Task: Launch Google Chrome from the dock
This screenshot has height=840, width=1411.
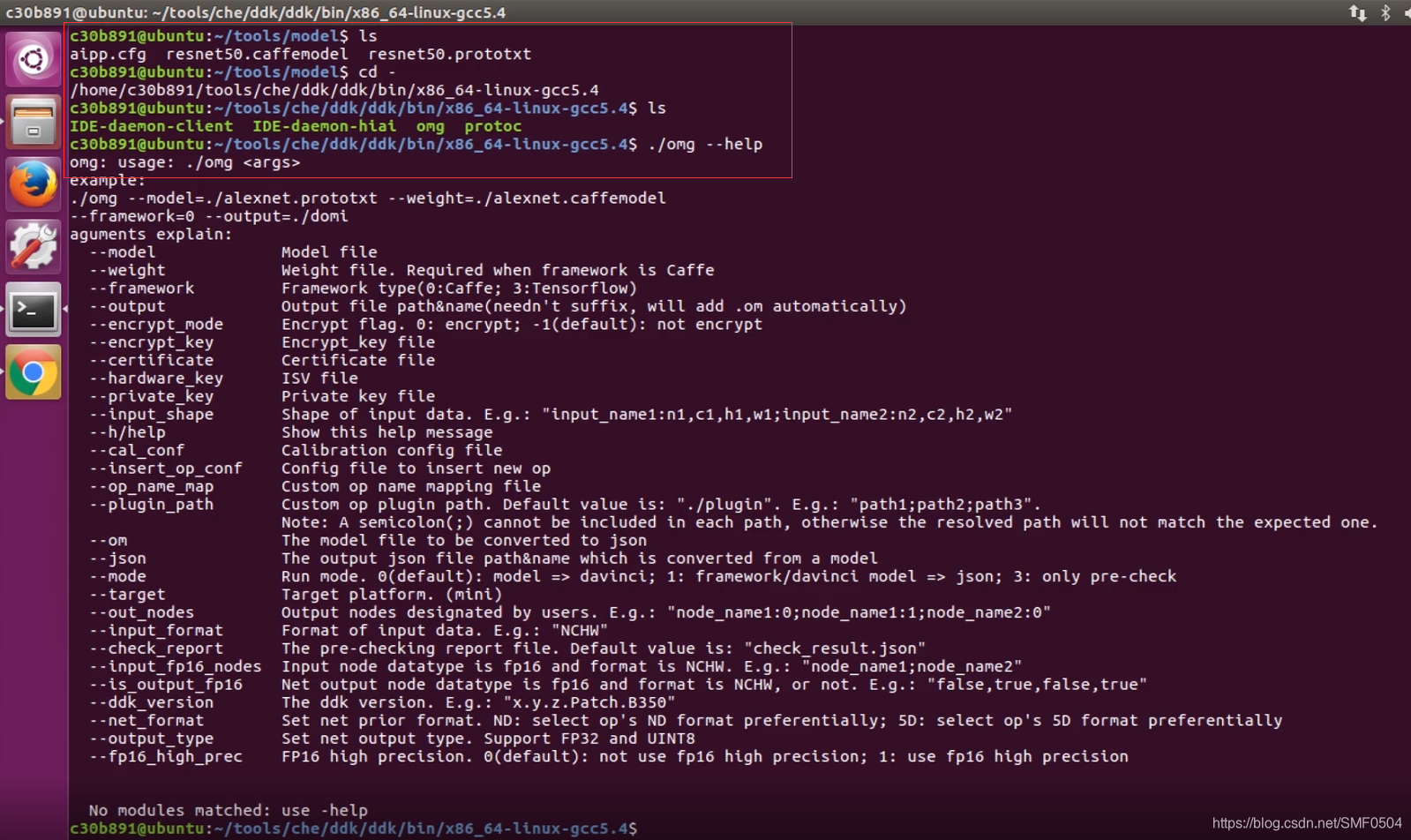Action: (34, 372)
